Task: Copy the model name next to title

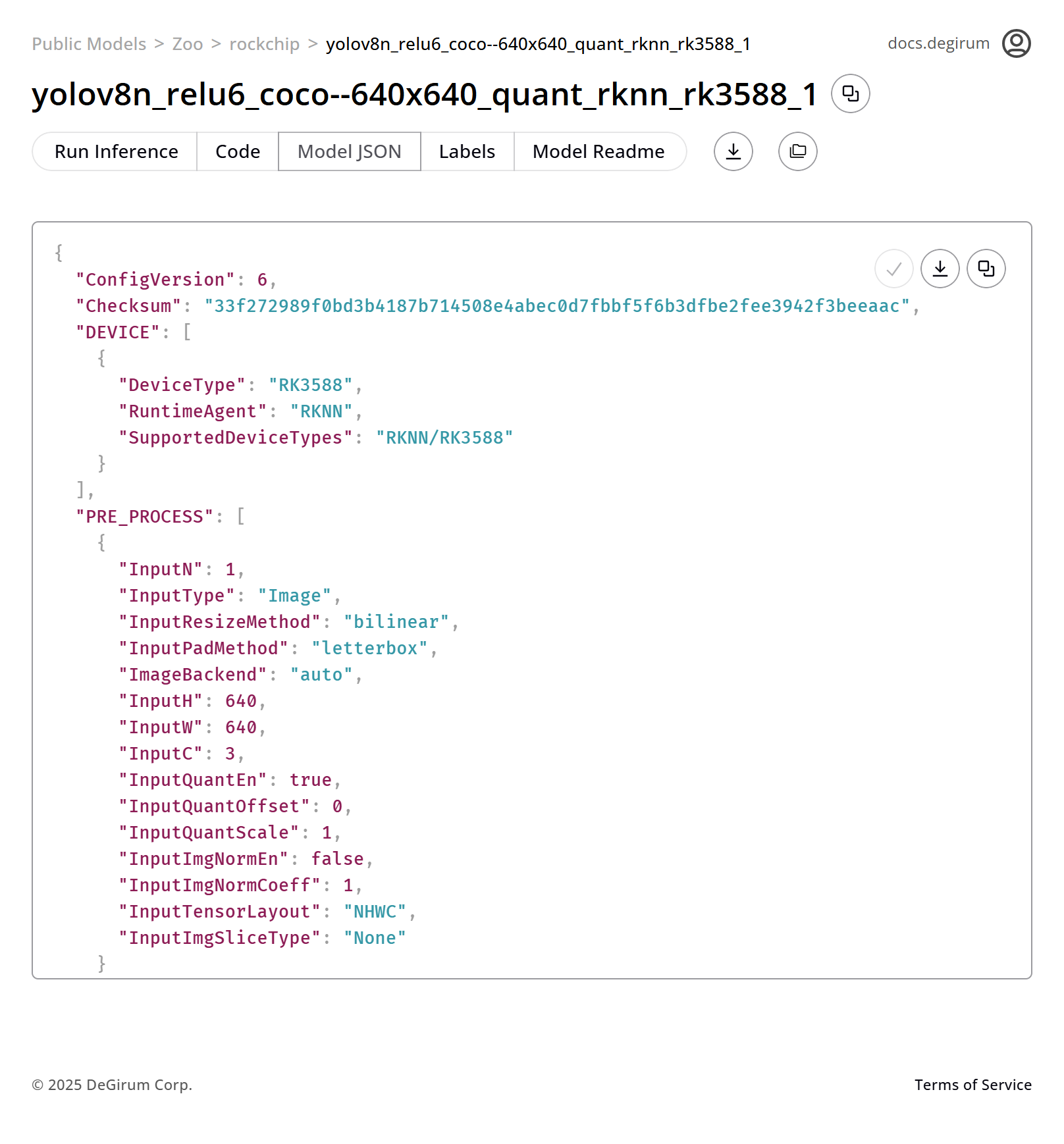Action: tap(850, 93)
